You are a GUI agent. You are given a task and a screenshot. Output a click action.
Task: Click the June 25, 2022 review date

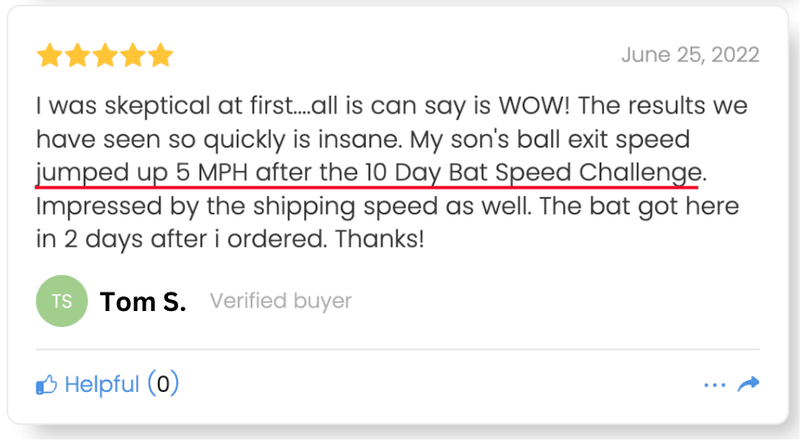(x=690, y=55)
